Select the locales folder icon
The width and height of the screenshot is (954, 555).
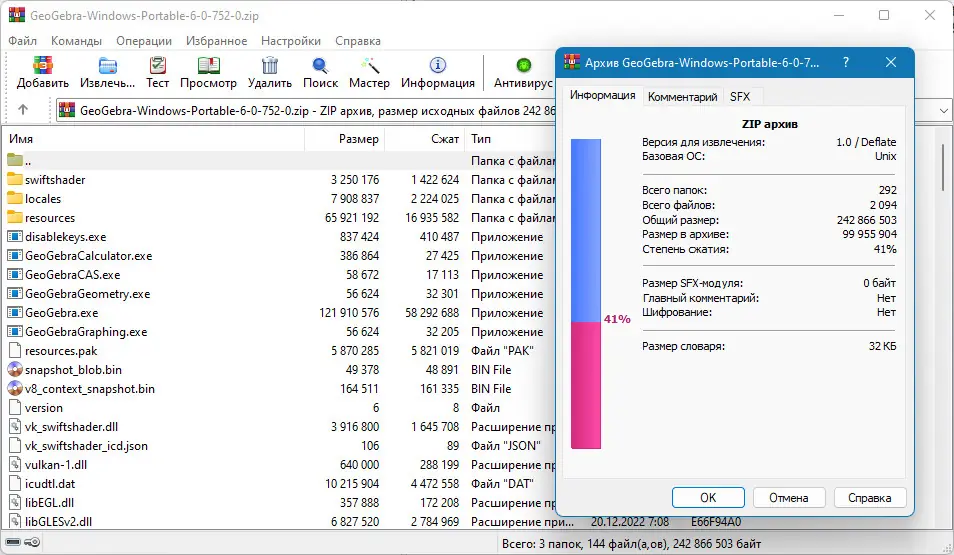15,198
